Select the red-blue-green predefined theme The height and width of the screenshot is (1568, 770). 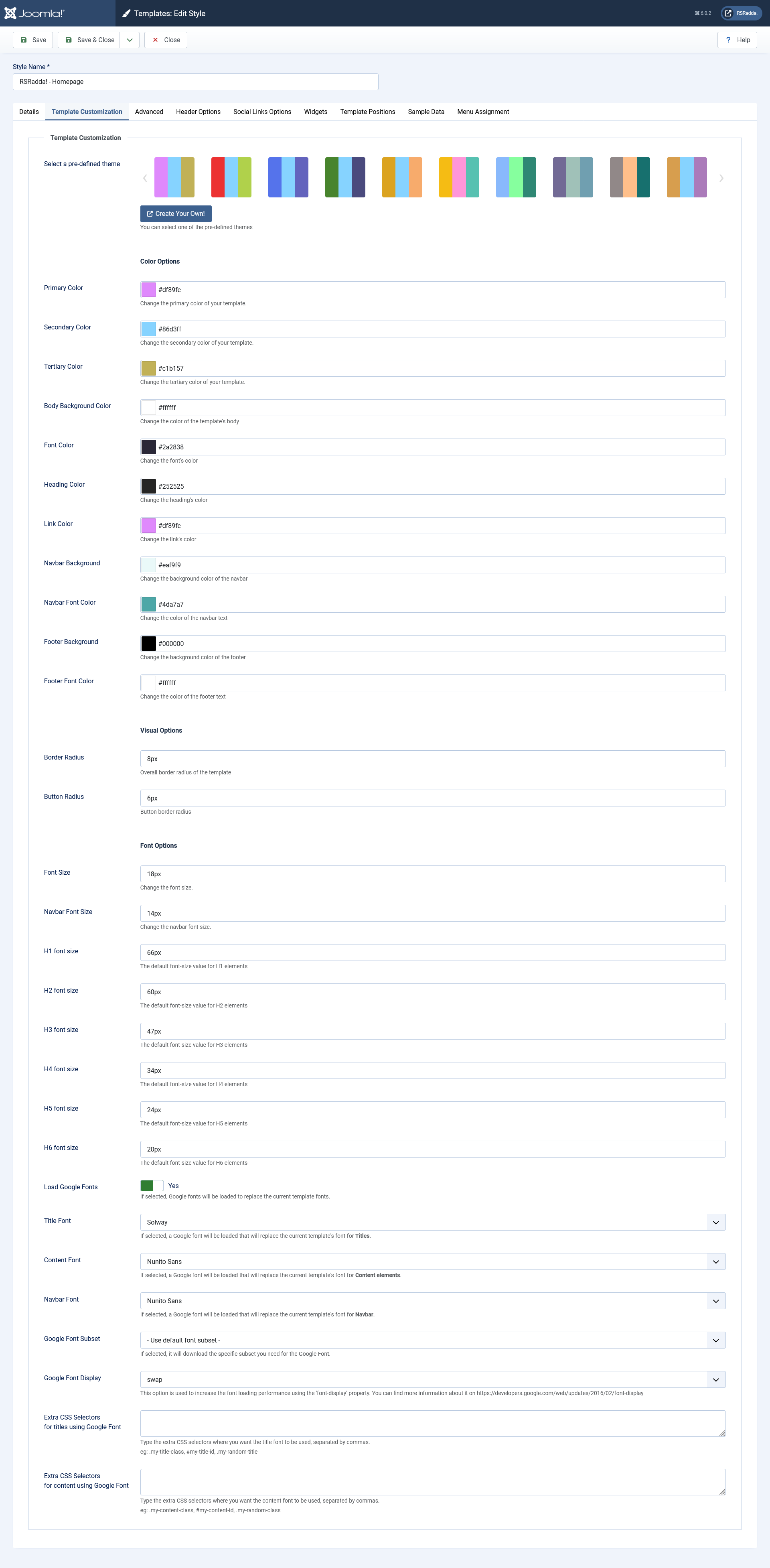(231, 177)
